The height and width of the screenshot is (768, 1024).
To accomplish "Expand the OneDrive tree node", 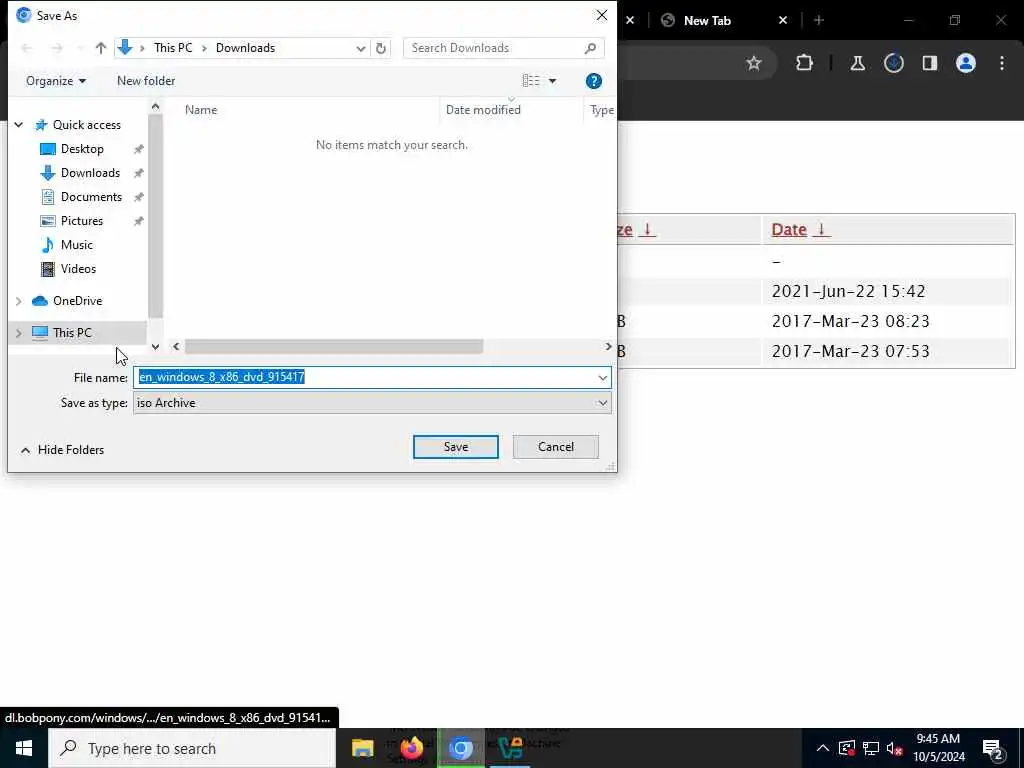I will click(x=19, y=301).
